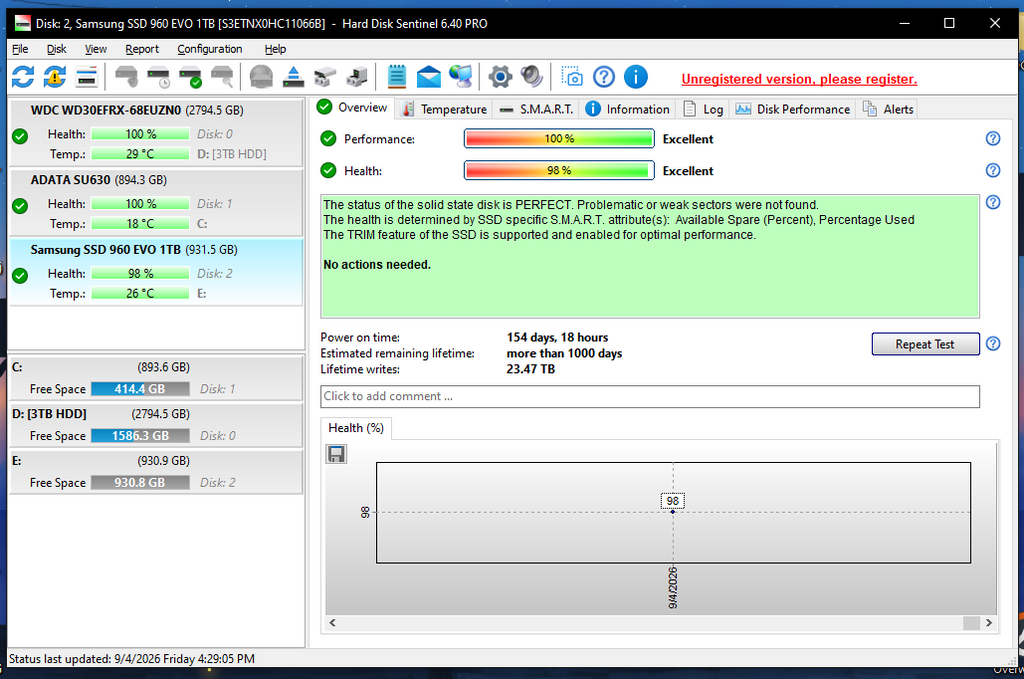This screenshot has height=679, width=1024.
Task: Click the WDC disk Temp 29 °C bar
Action: (x=140, y=154)
